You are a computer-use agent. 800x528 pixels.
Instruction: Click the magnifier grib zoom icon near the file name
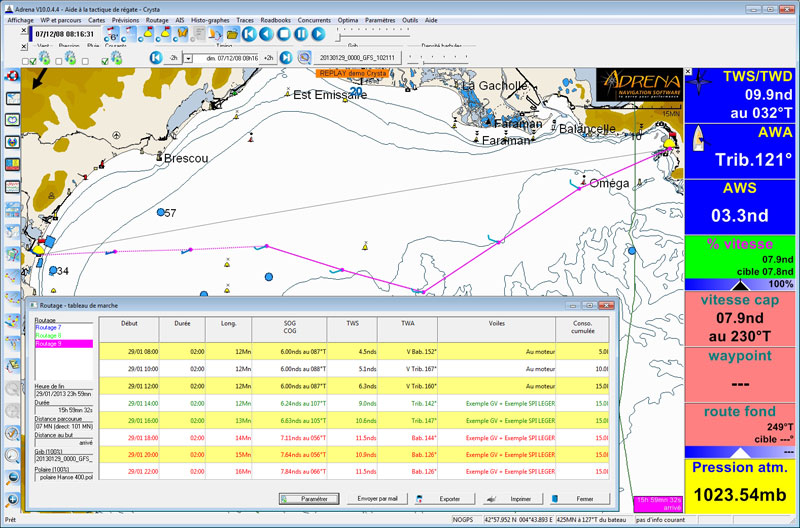coord(305,58)
